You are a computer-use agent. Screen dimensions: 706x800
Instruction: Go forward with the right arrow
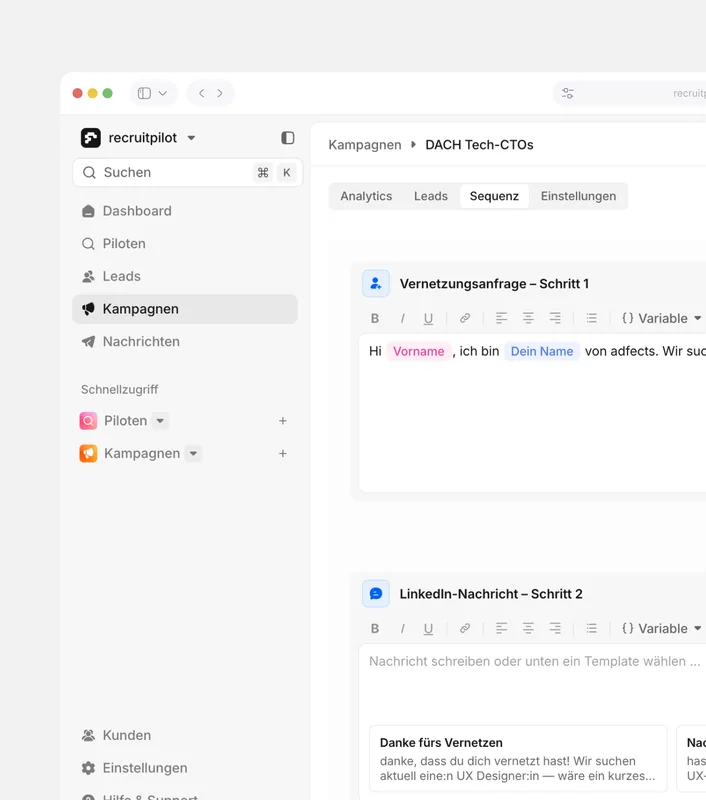(x=220, y=93)
